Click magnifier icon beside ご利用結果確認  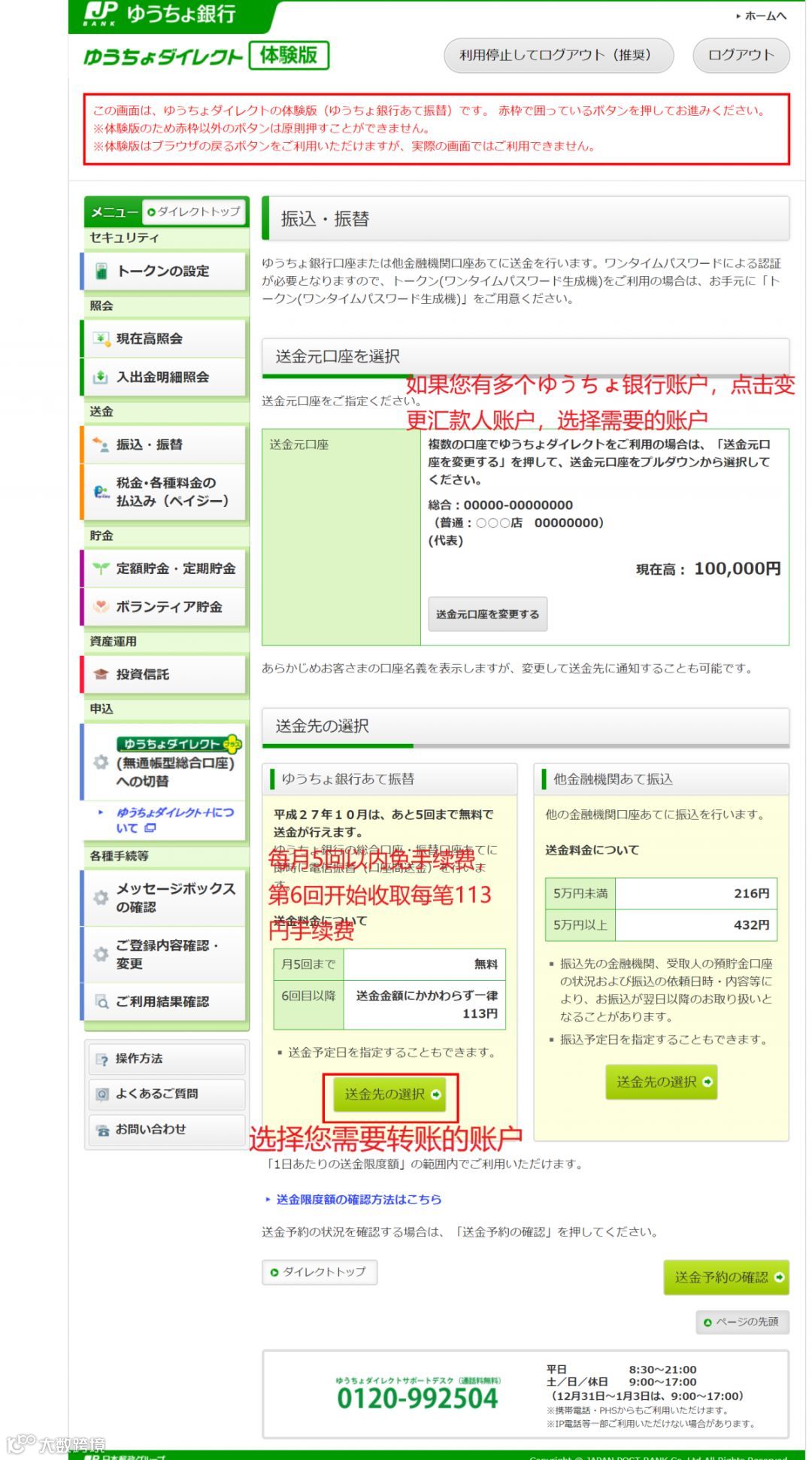pyautogui.click(x=101, y=1001)
